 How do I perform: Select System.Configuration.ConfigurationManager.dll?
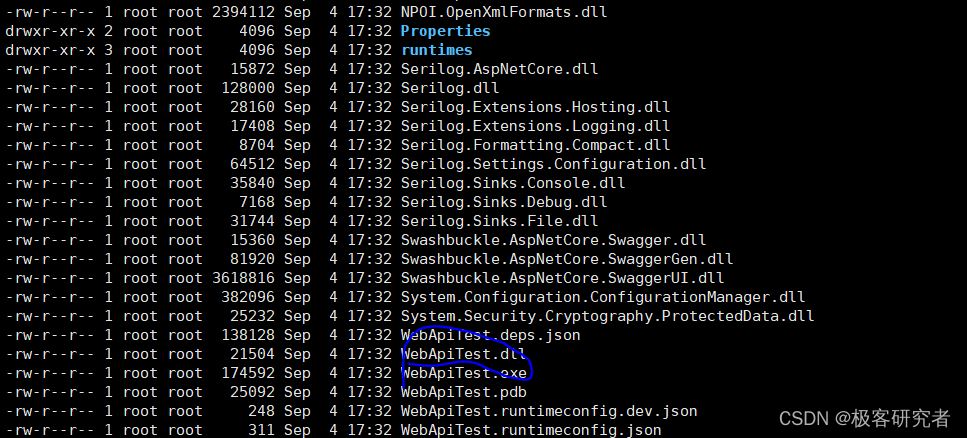point(603,297)
